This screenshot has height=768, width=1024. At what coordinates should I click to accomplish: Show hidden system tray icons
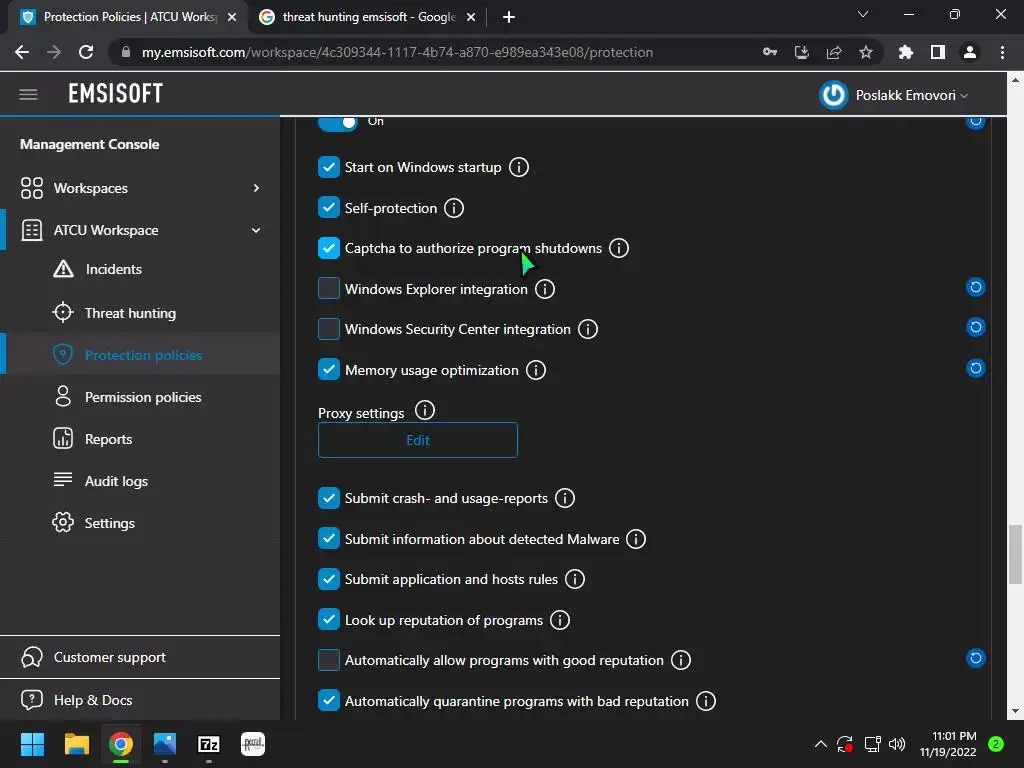click(821, 744)
